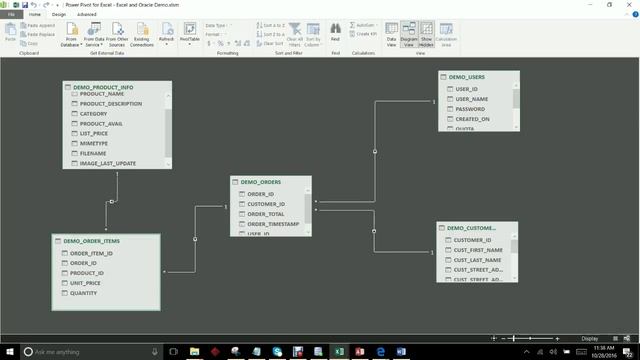Select UNIT_PRICE field in DEMO_ORDER_ITEMS

(85, 283)
